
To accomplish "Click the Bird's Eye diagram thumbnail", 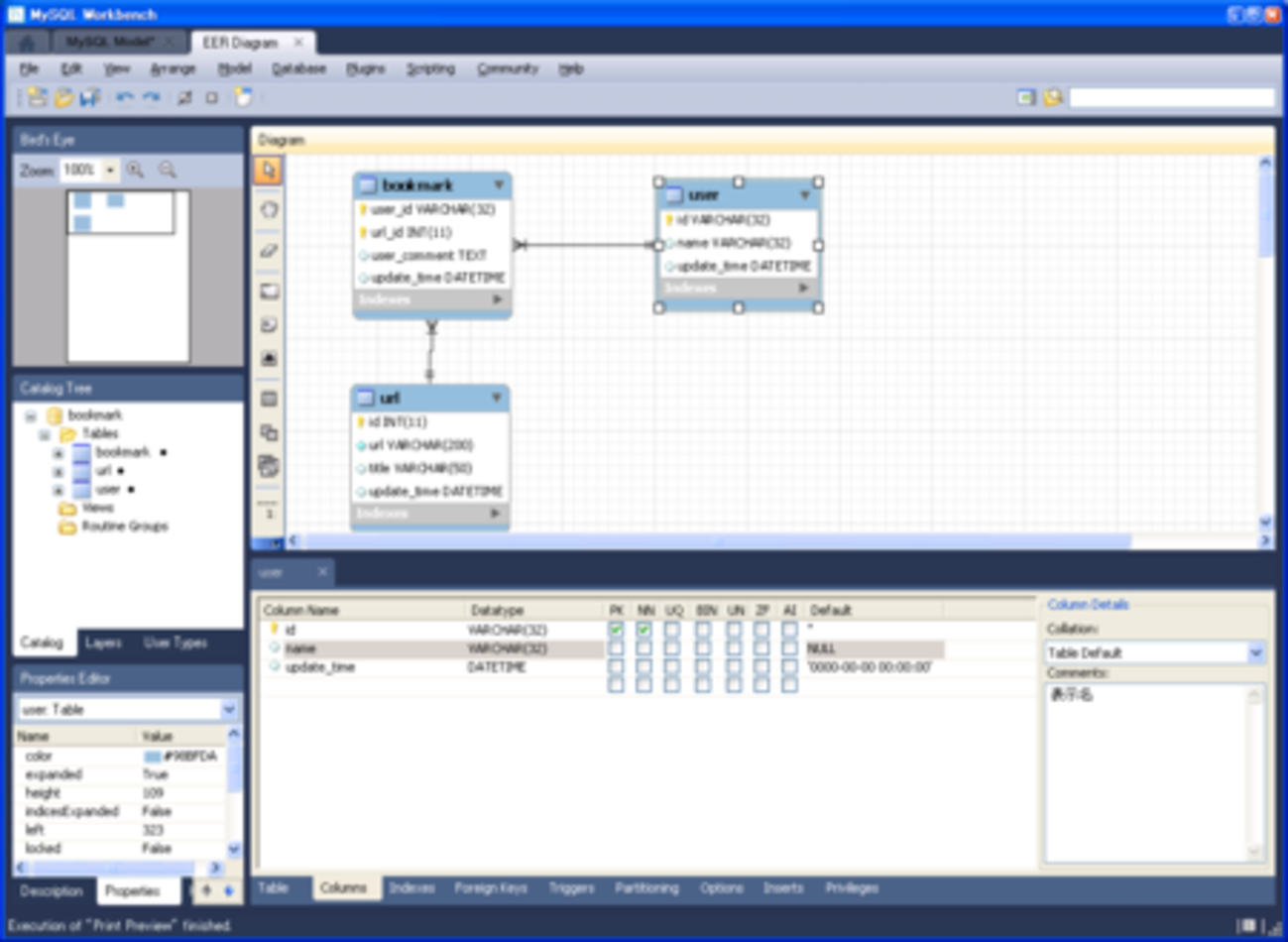I will [128, 276].
